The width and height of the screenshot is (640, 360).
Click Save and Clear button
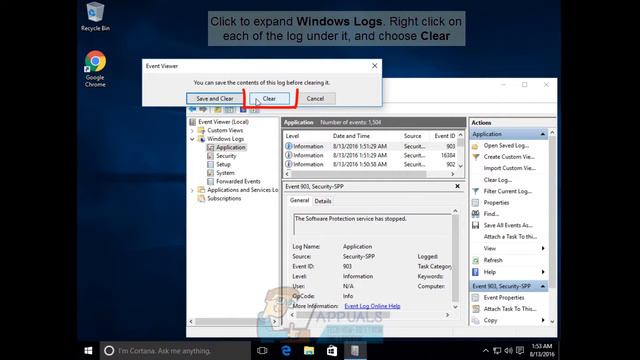[x=215, y=98]
